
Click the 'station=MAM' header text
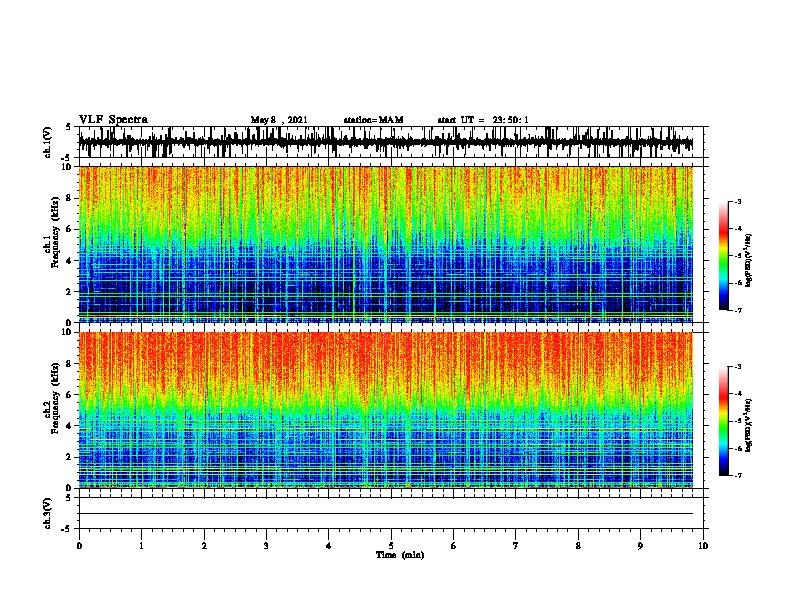(x=373, y=120)
